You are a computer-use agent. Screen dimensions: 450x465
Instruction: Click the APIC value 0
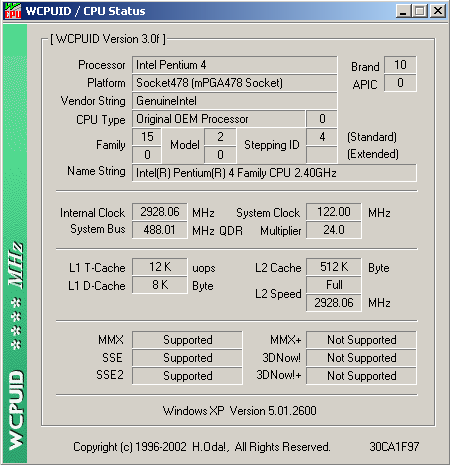(400, 83)
